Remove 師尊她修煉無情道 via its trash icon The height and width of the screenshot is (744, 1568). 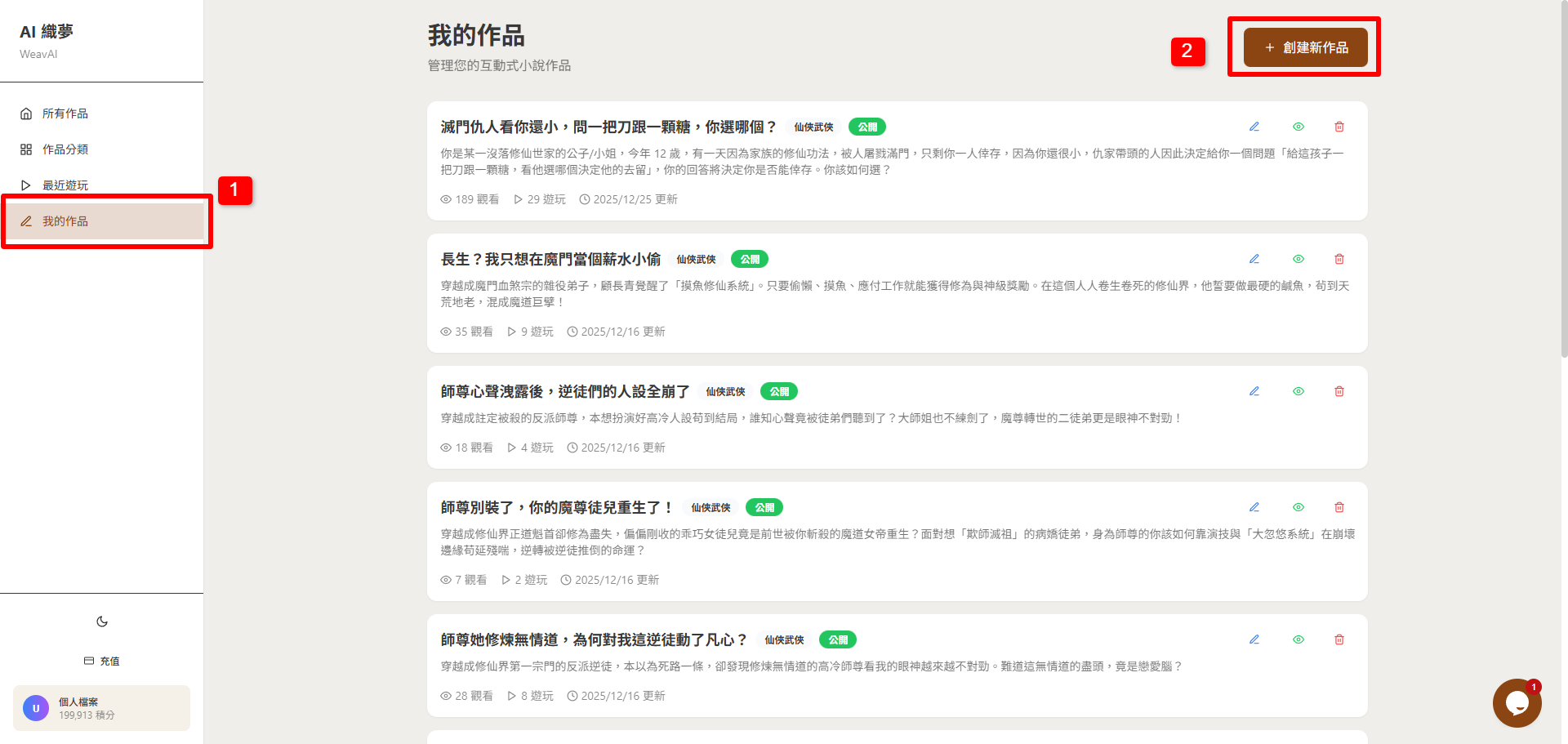click(x=1339, y=639)
